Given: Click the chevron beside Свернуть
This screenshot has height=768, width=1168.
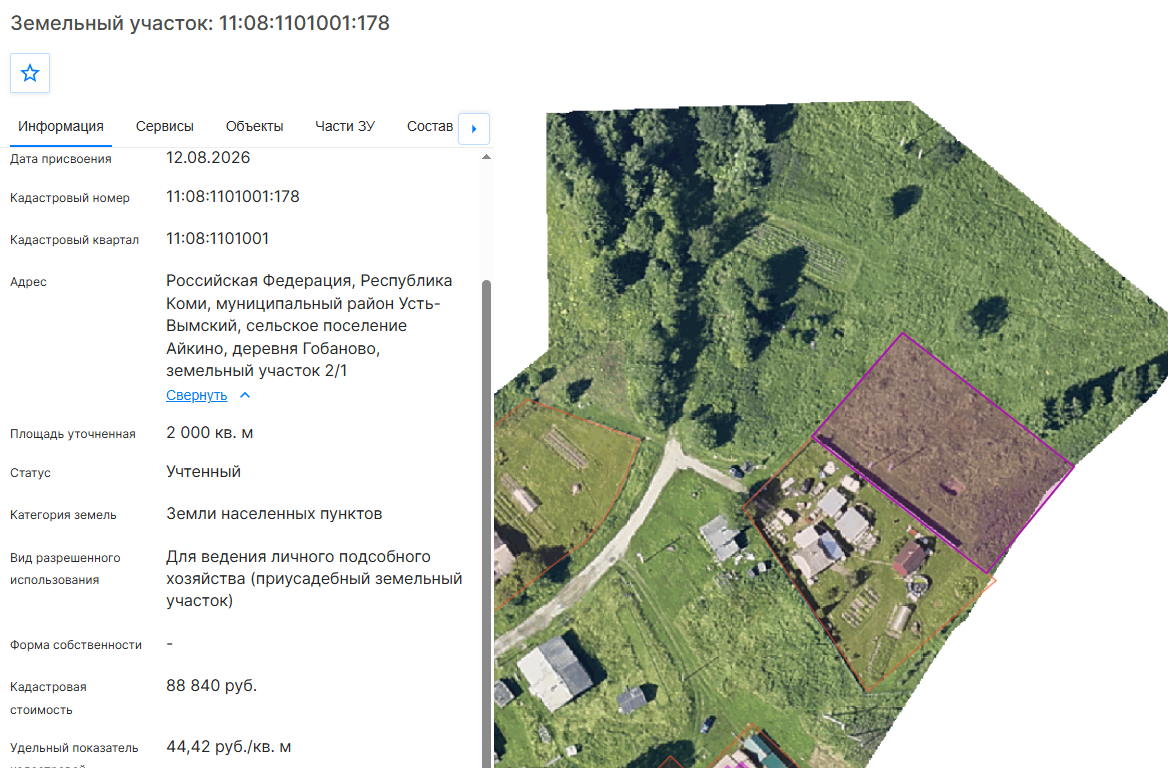Looking at the screenshot, I should click(x=245, y=396).
